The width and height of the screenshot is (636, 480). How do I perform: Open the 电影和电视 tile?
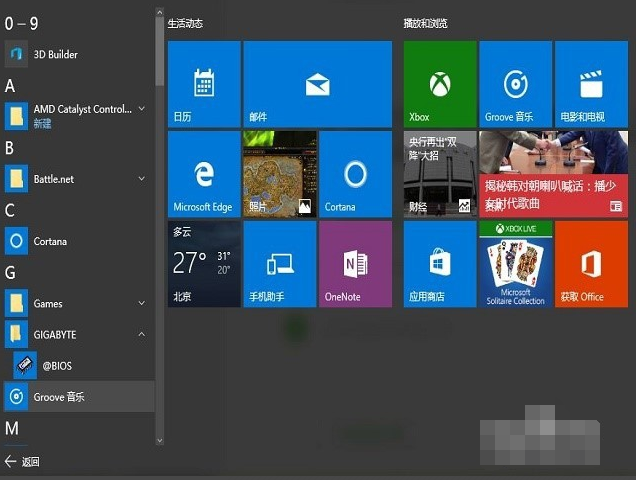click(x=591, y=84)
